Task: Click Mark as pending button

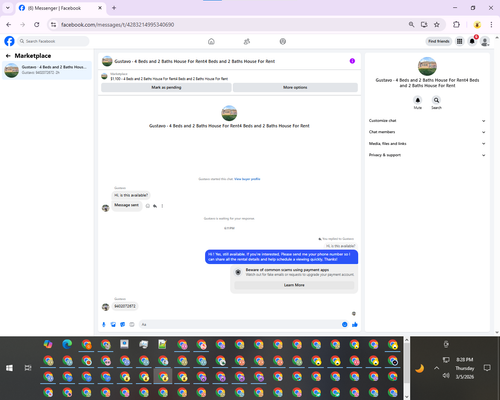Action: tap(166, 87)
